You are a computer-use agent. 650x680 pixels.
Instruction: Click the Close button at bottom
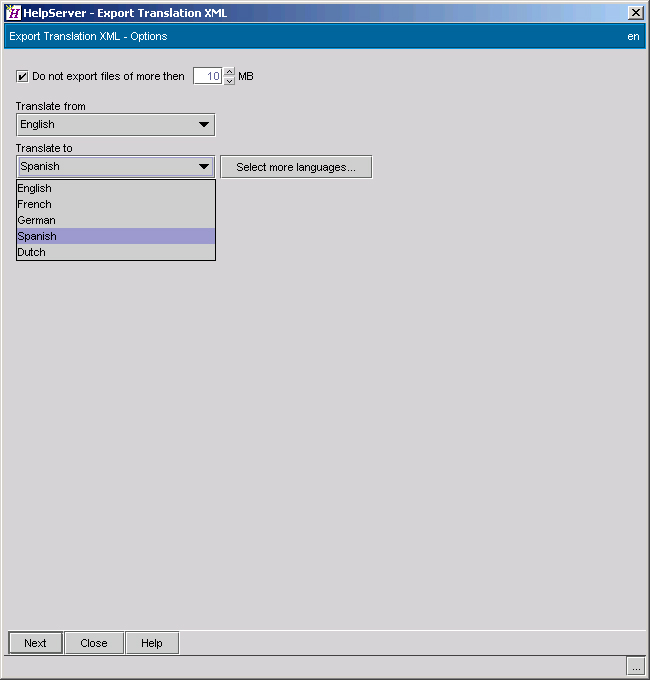[x=94, y=643]
